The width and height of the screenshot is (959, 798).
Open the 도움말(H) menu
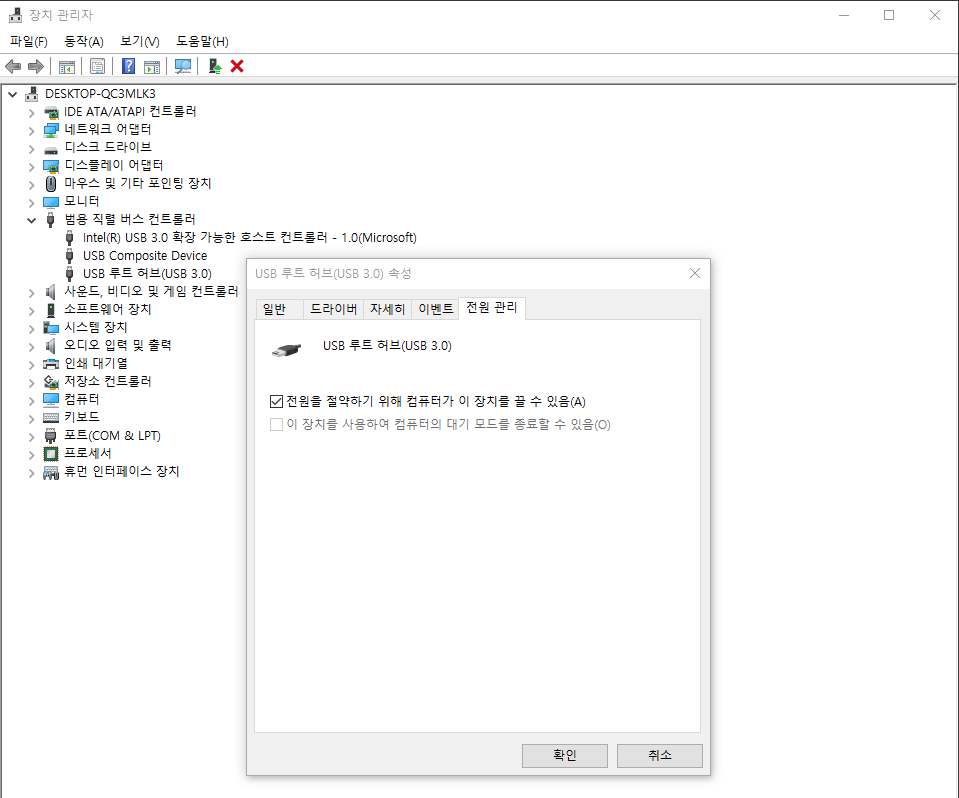(202, 42)
